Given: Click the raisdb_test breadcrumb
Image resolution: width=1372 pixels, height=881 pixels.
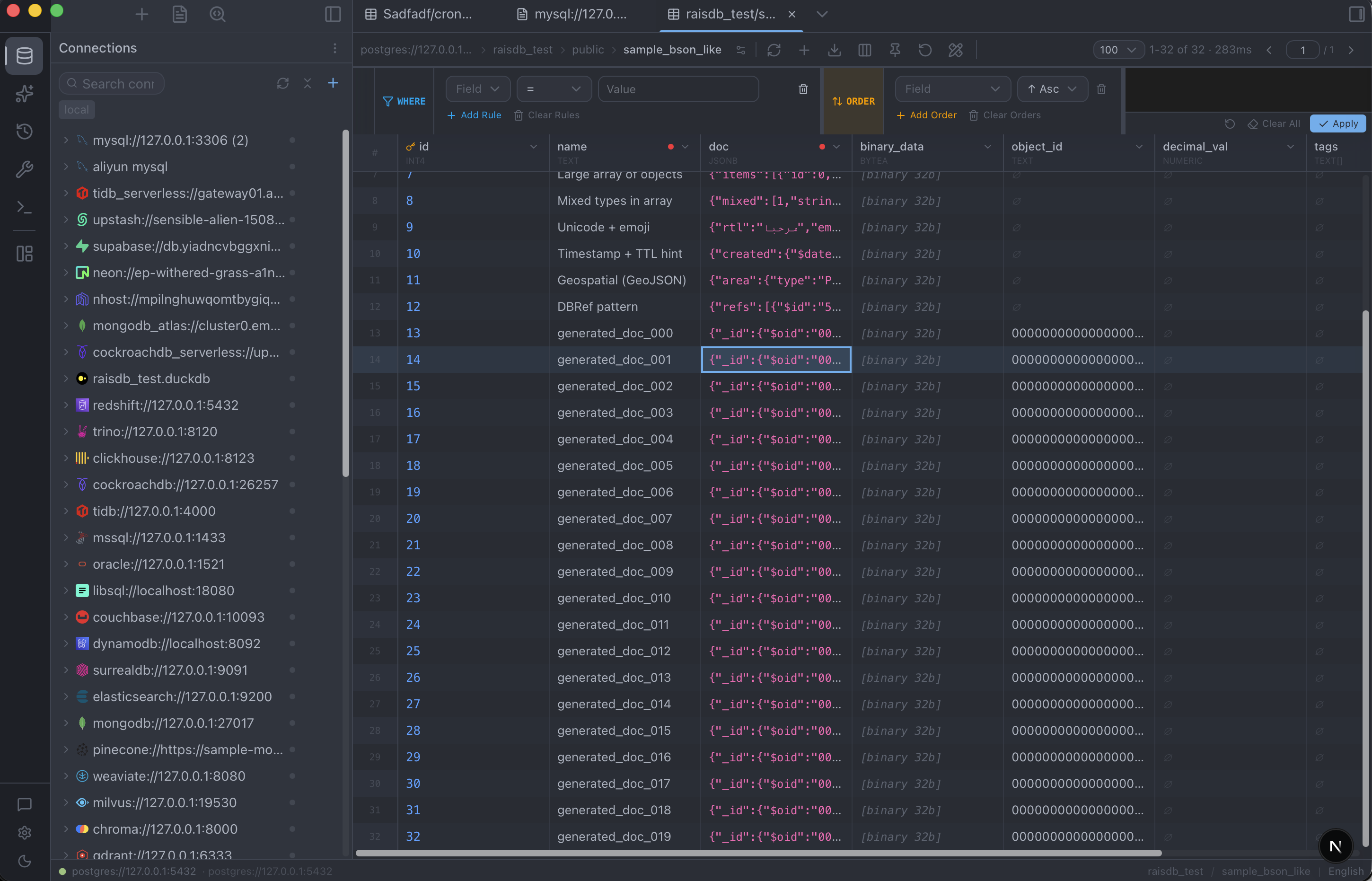Looking at the screenshot, I should [522, 50].
